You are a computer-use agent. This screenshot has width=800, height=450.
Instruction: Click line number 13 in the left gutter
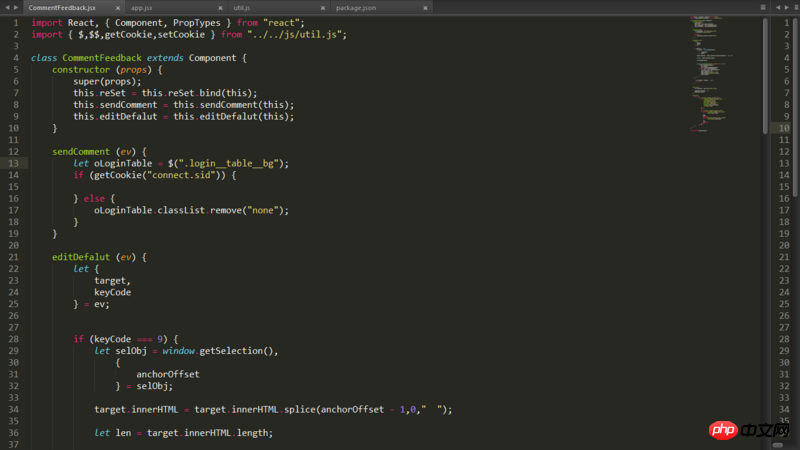pos(14,163)
